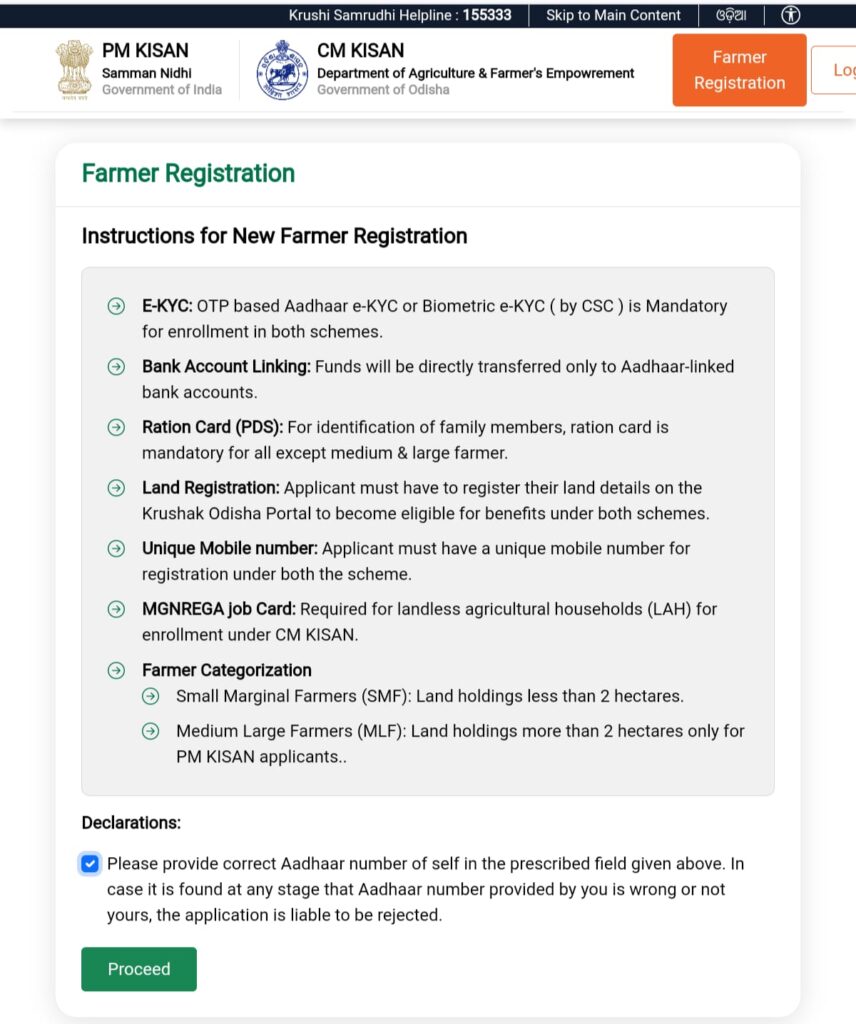
Task: Click the arrow icon beside Farmer Categorization
Action: (116, 670)
